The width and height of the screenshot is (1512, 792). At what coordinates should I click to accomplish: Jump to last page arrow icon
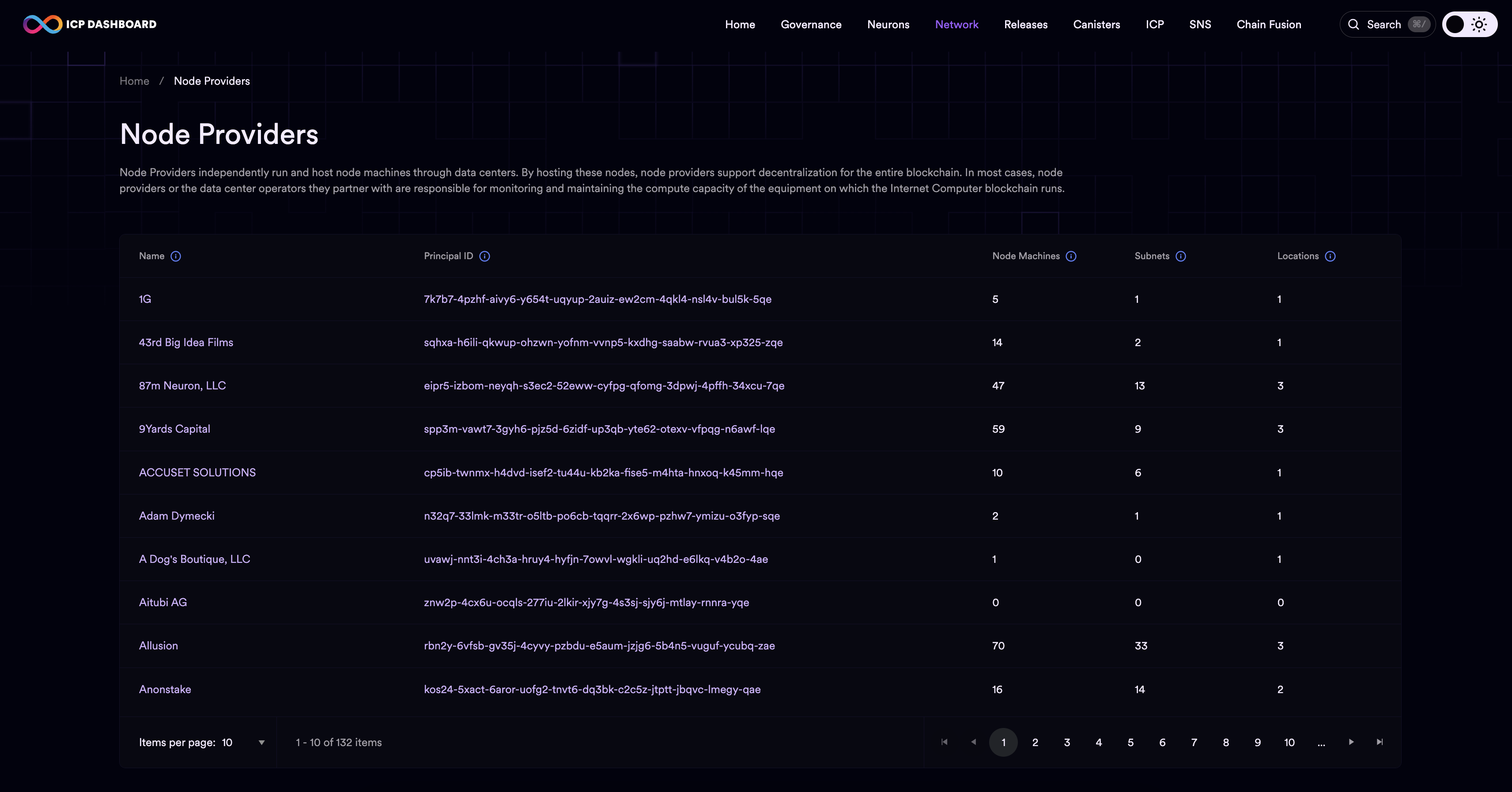pos(1380,742)
